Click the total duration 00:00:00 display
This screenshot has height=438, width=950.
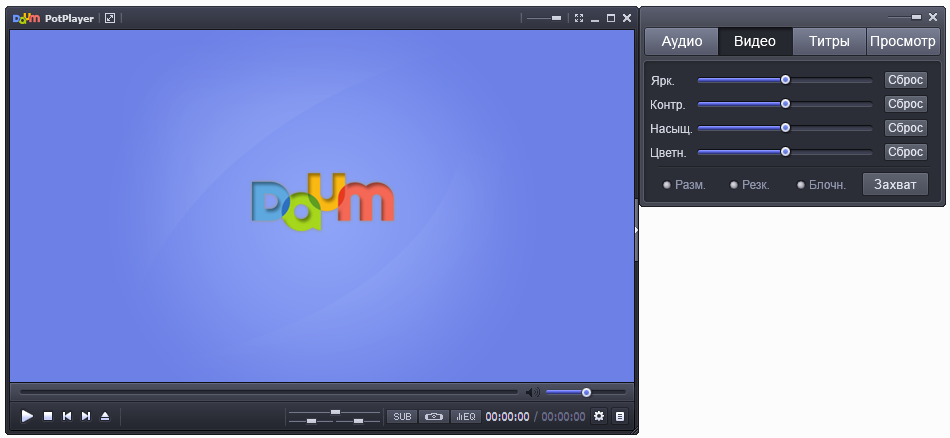coord(563,417)
